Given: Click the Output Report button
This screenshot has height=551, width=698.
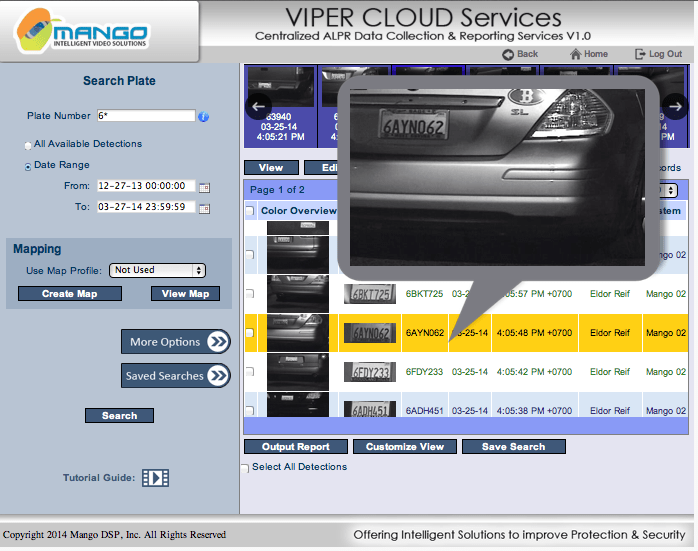Looking at the screenshot, I should 296,447.
